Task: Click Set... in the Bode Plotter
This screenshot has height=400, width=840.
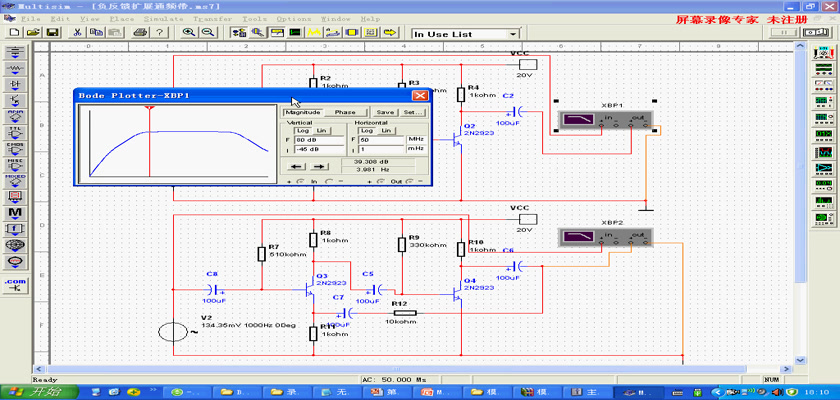Action: coord(412,112)
